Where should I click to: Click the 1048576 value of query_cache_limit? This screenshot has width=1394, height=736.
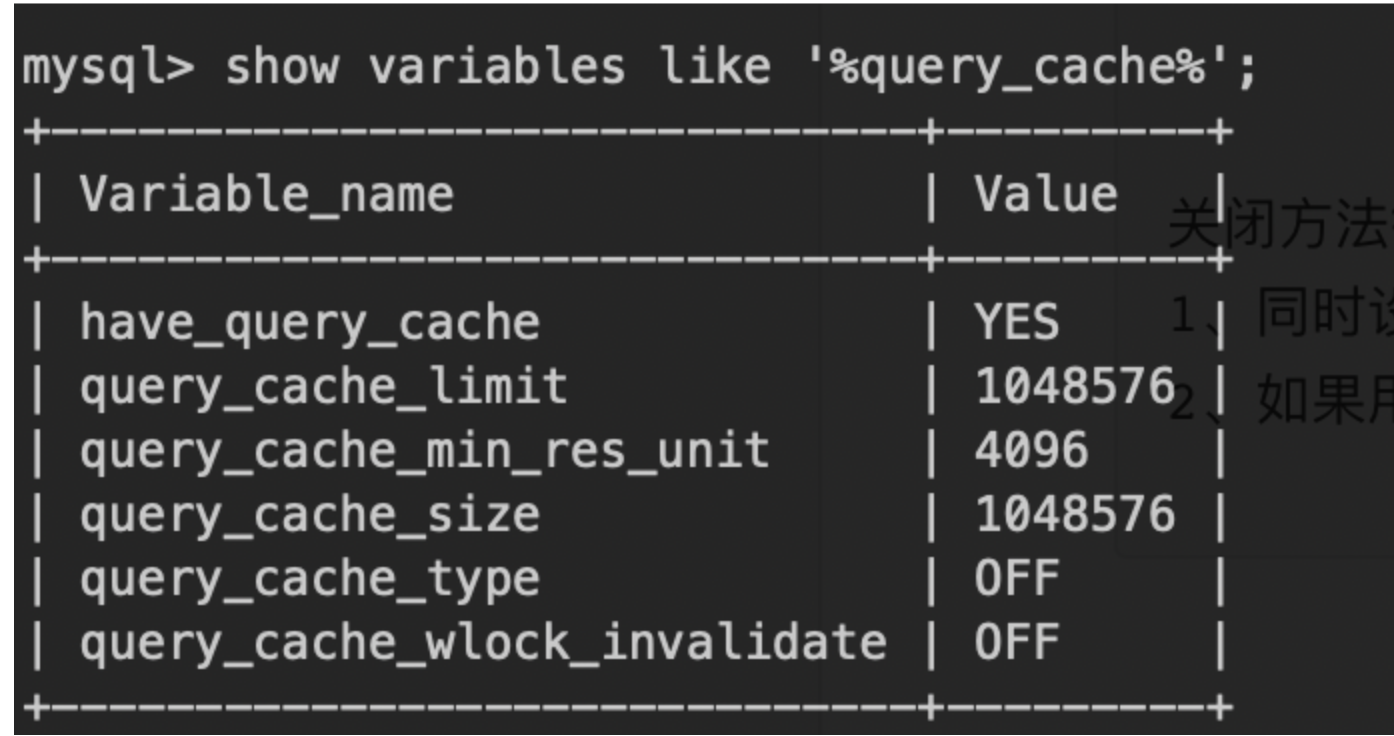(1075, 387)
